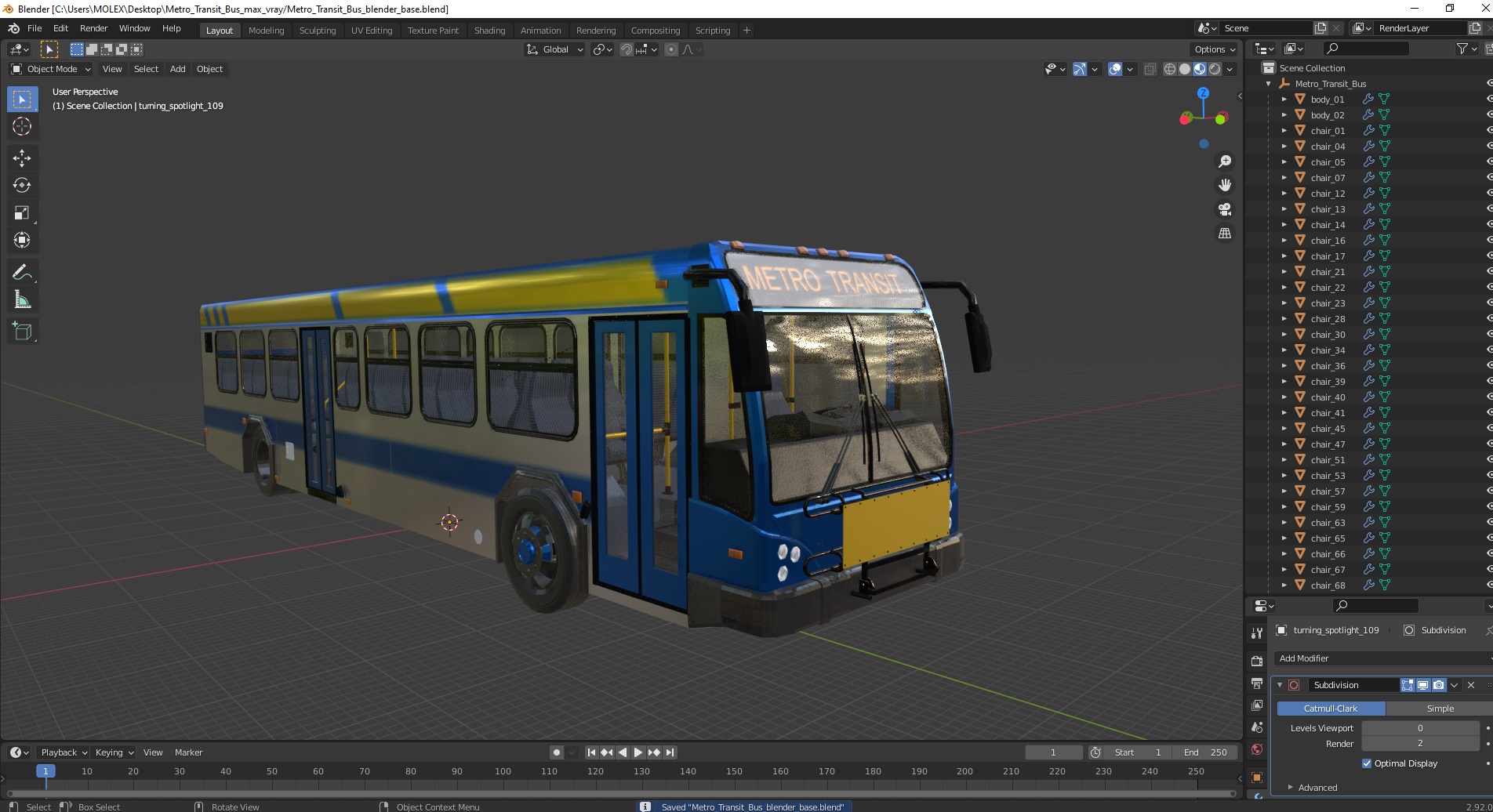Open the Render properties tab icon
Viewport: 1493px width, 812px height.
tap(1257, 661)
